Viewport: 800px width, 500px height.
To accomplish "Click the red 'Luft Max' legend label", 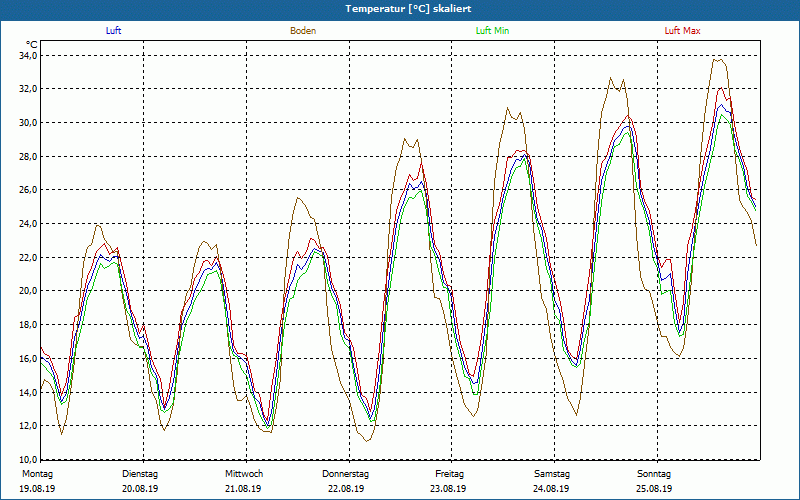I will tap(682, 31).
